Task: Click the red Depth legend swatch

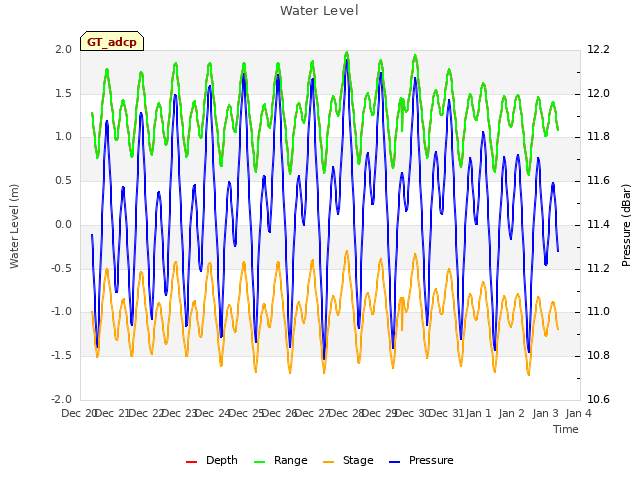Action: 191,462
